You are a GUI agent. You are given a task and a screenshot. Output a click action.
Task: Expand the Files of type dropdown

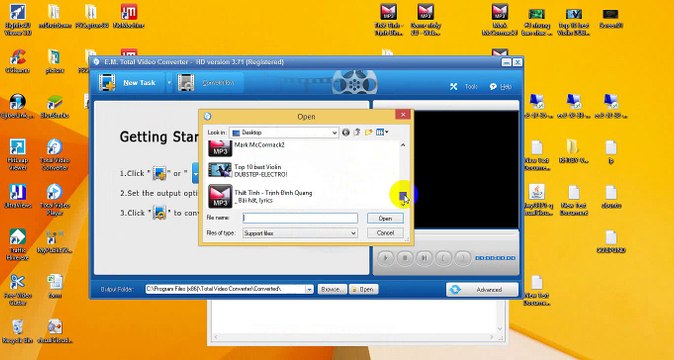click(353, 233)
